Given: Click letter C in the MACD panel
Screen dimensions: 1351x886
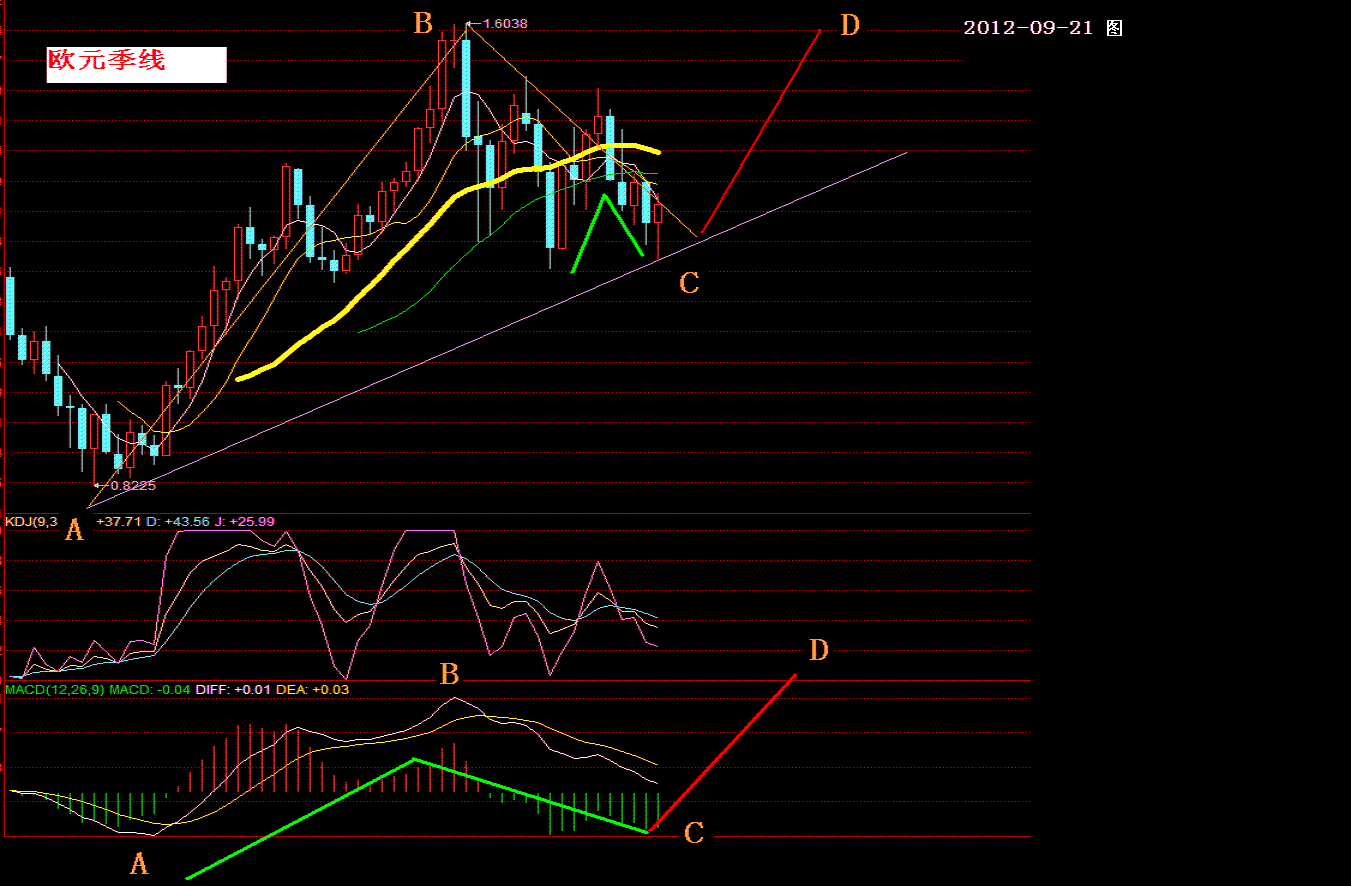Looking at the screenshot, I should click(x=694, y=832).
